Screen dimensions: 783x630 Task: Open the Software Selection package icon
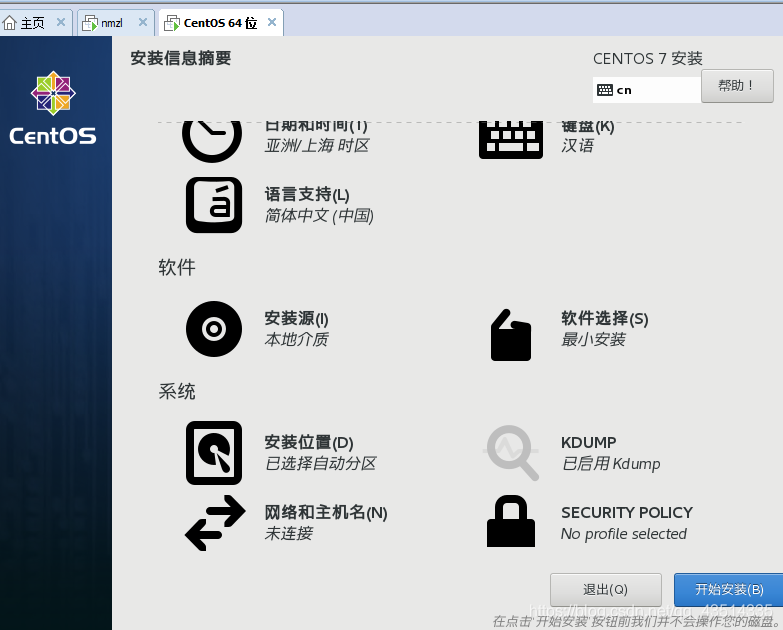tap(511, 334)
